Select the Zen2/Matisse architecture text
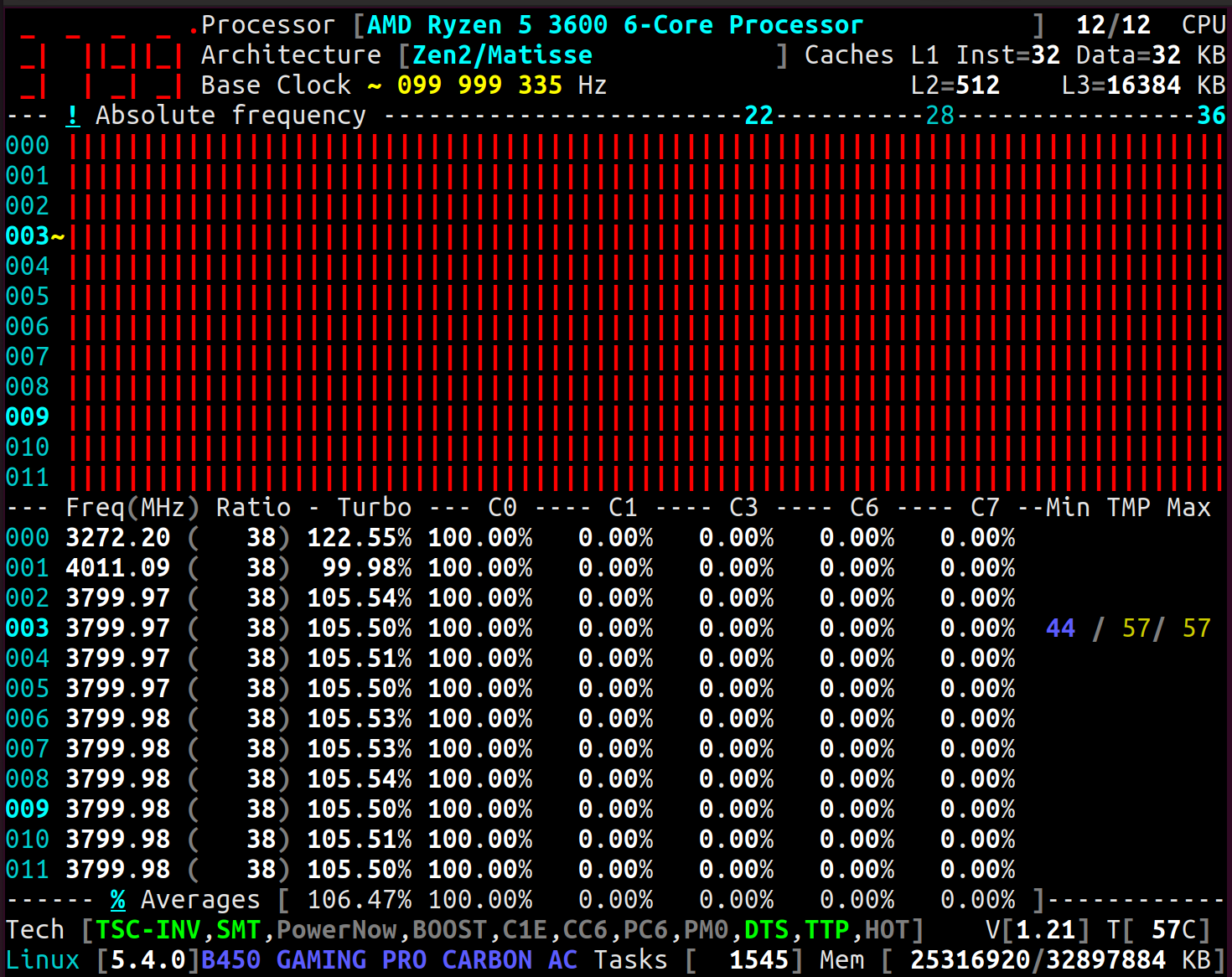The width and height of the screenshot is (1232, 977). click(502, 55)
